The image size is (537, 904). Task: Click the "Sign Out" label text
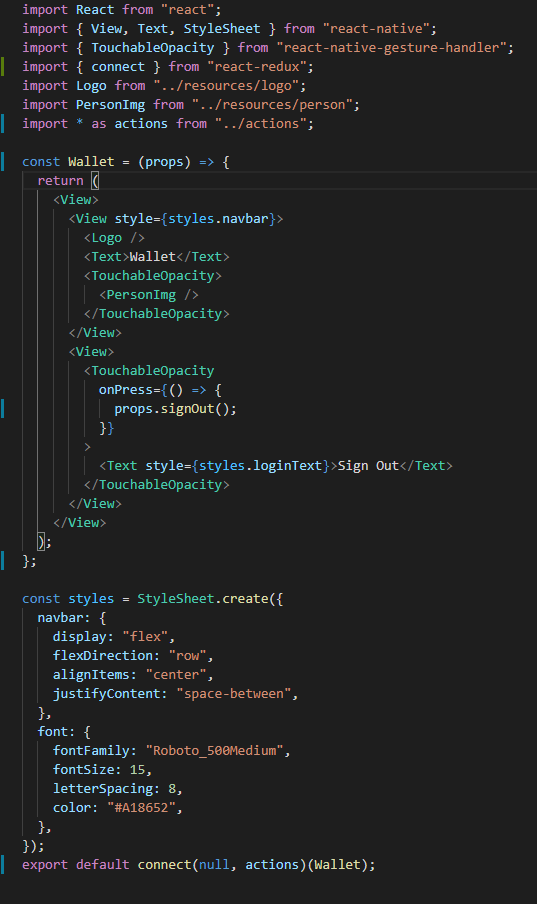coord(368,466)
